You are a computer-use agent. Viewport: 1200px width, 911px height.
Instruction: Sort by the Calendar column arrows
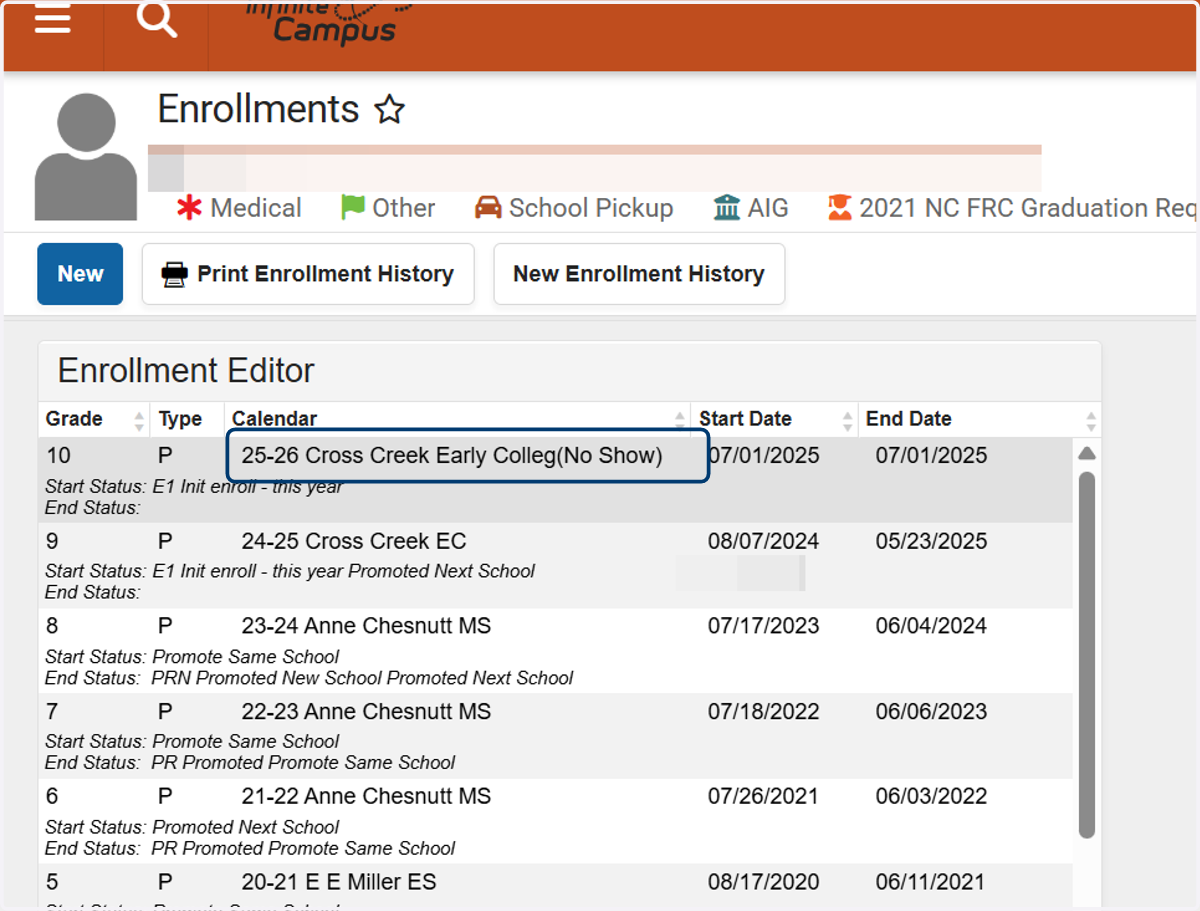[680, 420]
